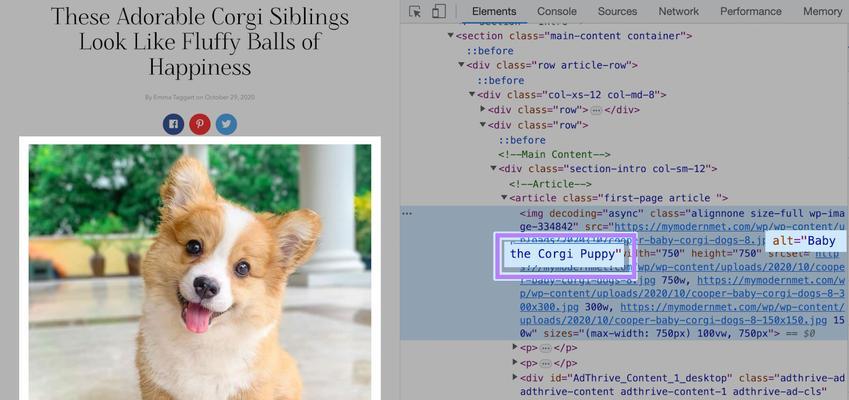Collapse the div row article-row node

(461, 65)
